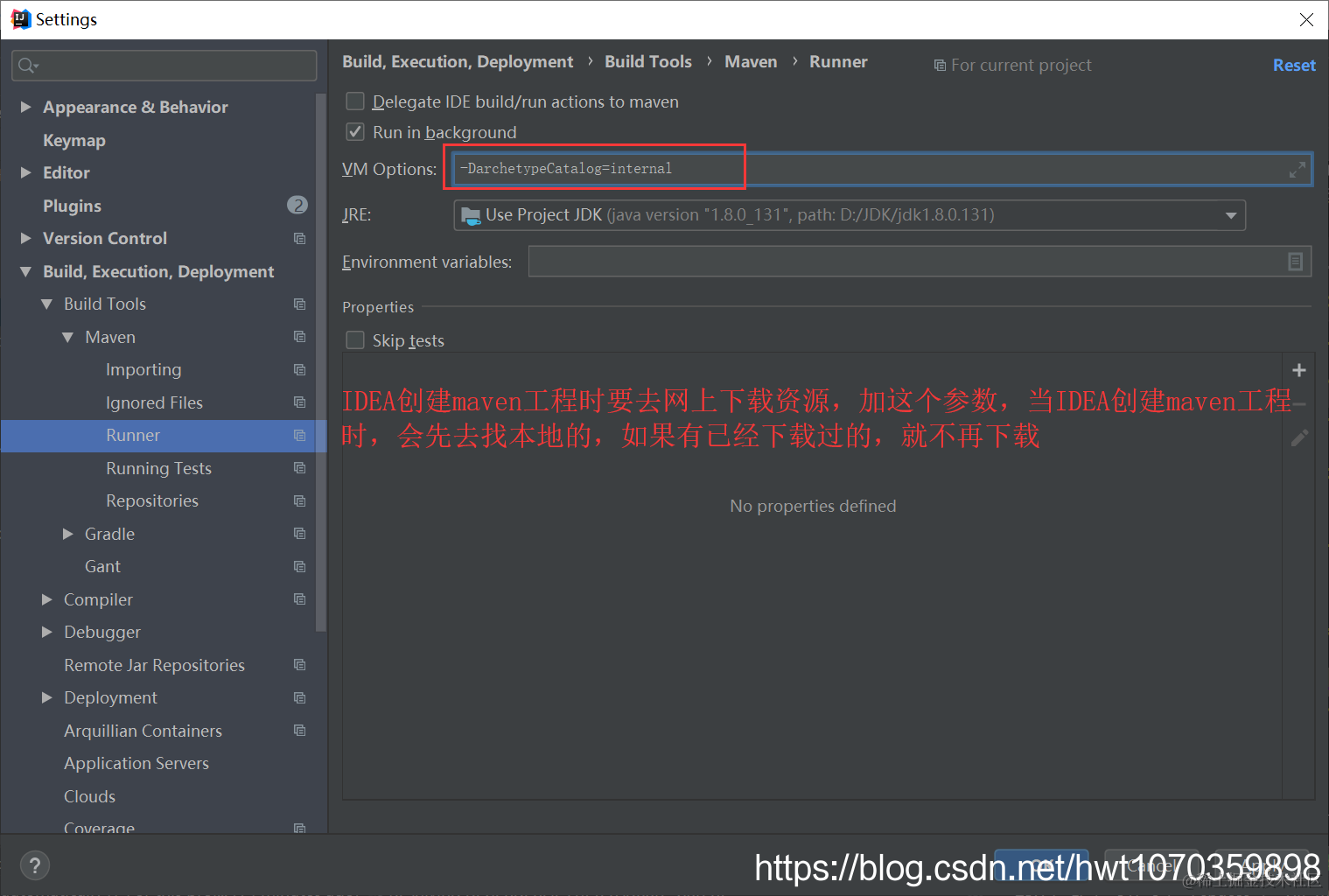The height and width of the screenshot is (896, 1329).
Task: Expand the Deployment node
Action: [46, 697]
